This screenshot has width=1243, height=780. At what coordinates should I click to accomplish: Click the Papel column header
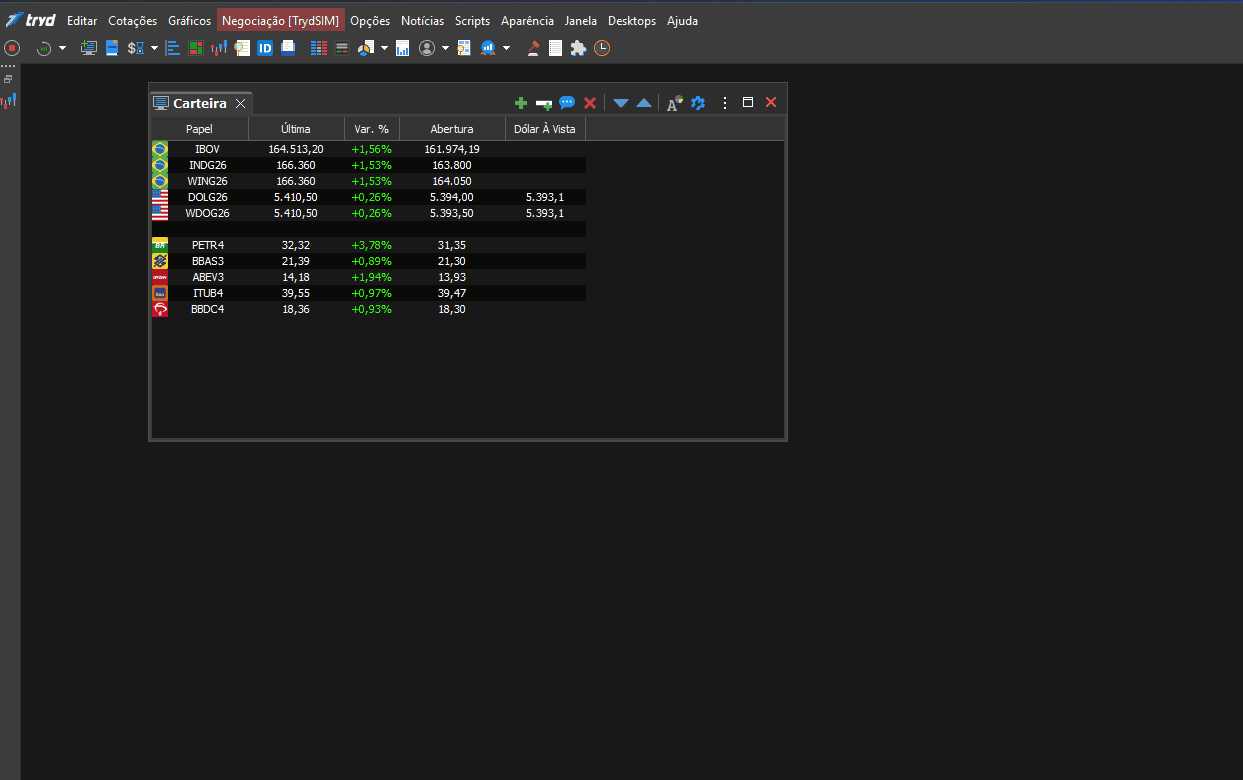pyautogui.click(x=200, y=129)
